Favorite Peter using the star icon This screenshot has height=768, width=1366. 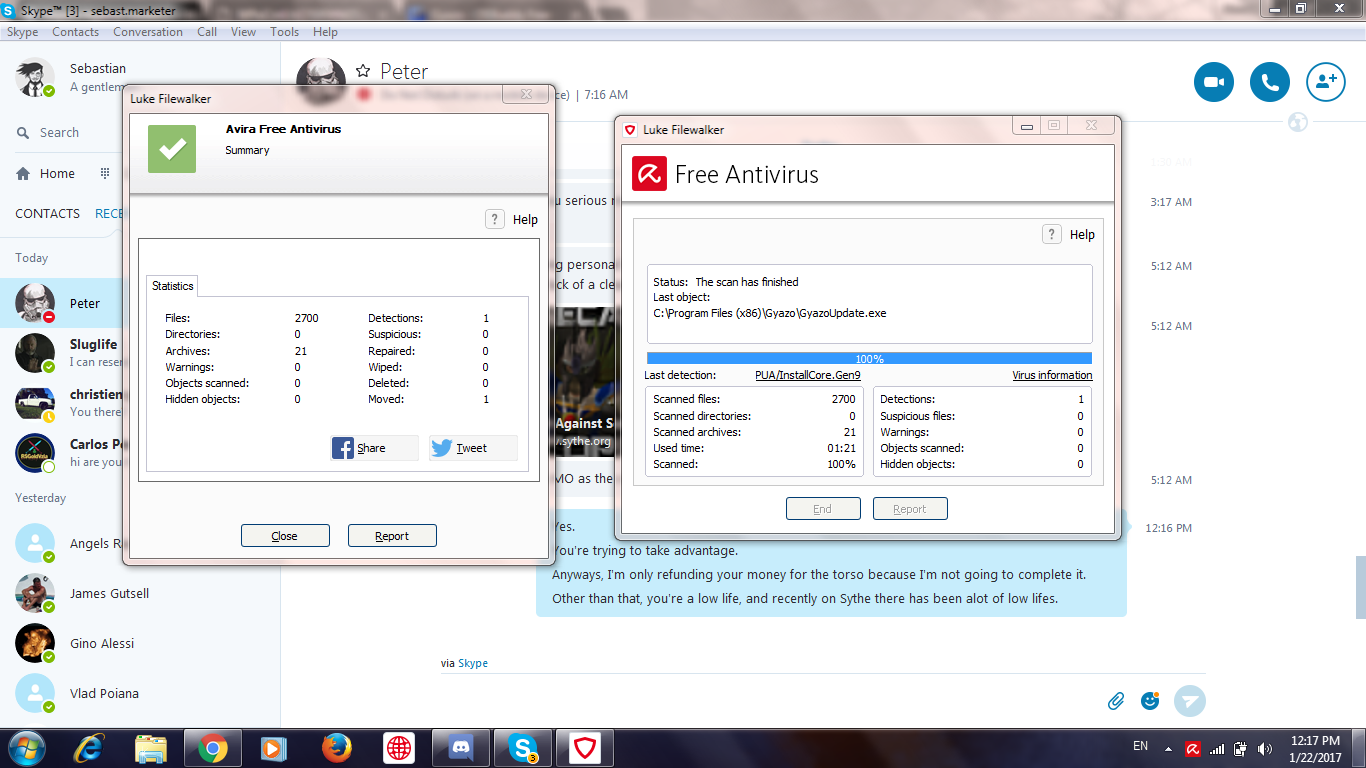click(x=363, y=71)
